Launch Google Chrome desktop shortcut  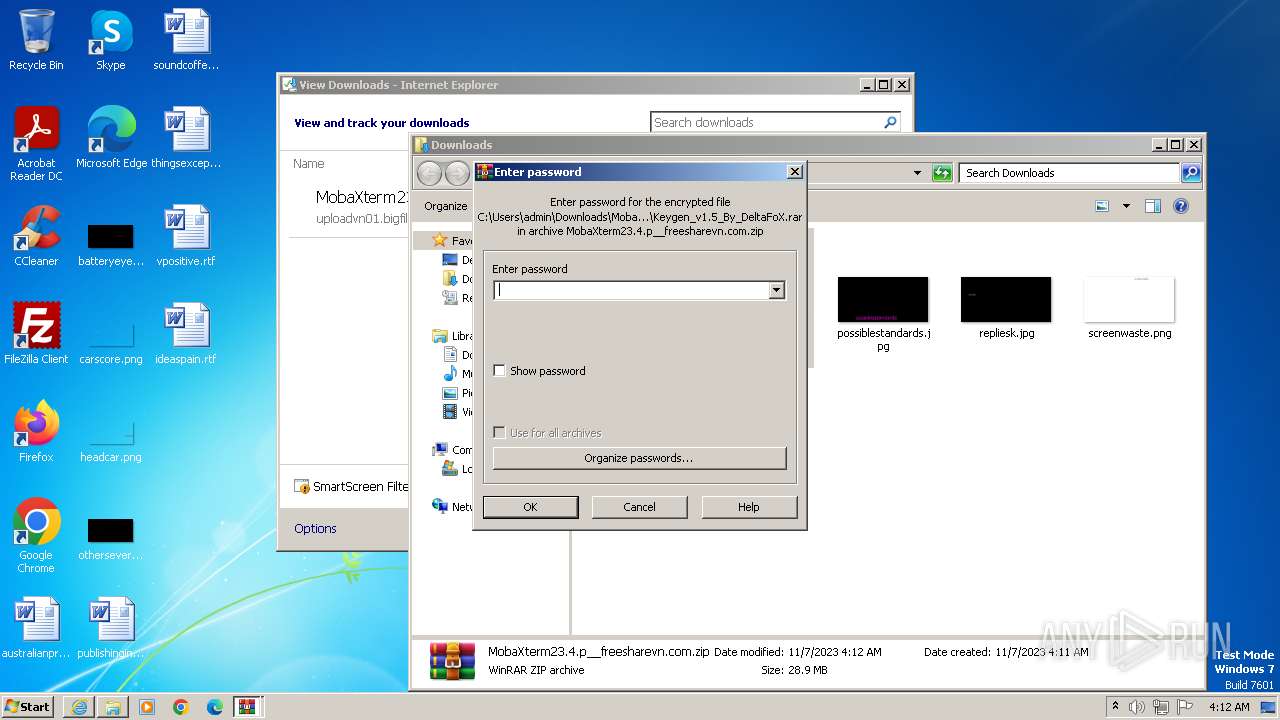[x=36, y=536]
